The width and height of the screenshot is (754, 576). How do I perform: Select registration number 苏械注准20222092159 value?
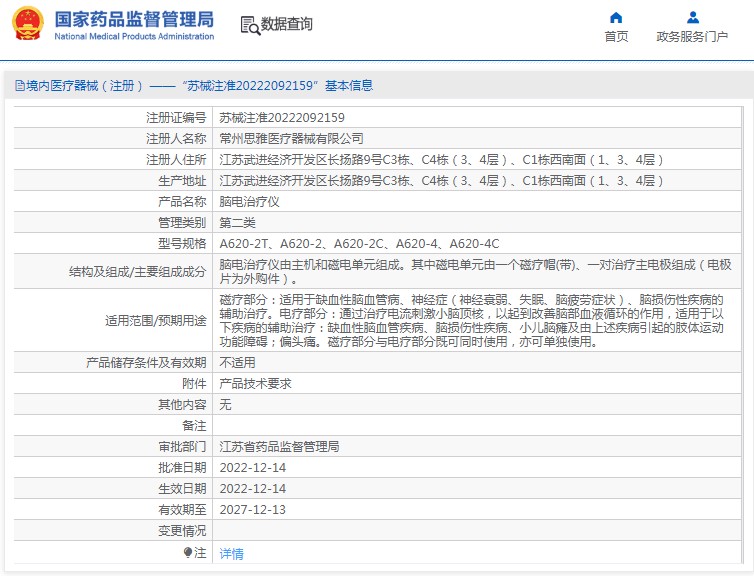tap(282, 118)
